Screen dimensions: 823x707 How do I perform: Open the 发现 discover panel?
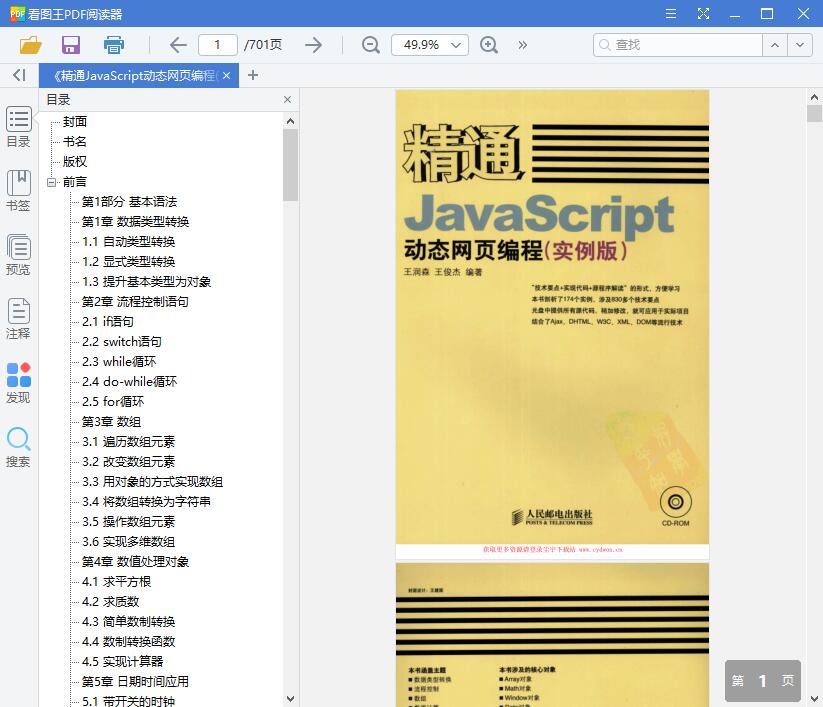[x=18, y=383]
